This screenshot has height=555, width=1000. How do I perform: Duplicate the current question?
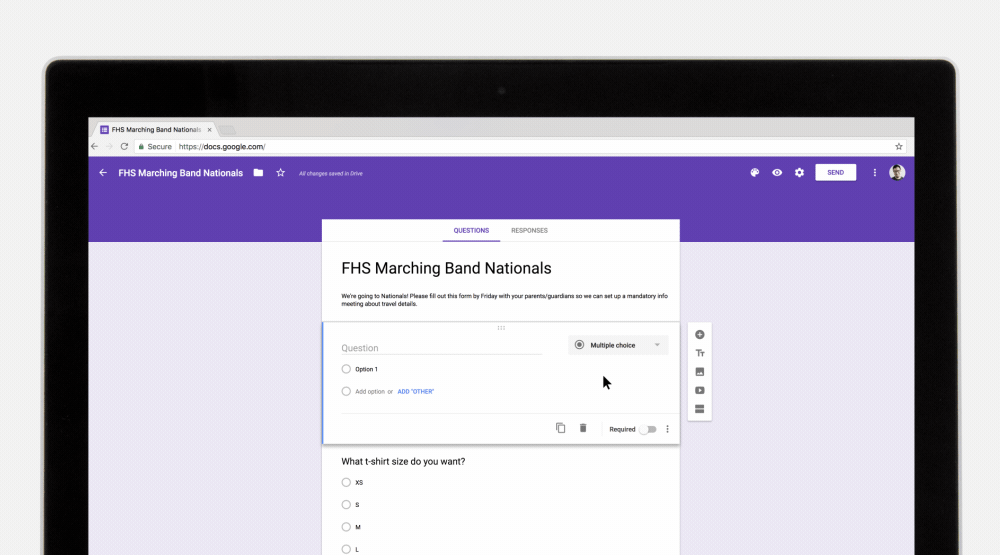tap(561, 428)
